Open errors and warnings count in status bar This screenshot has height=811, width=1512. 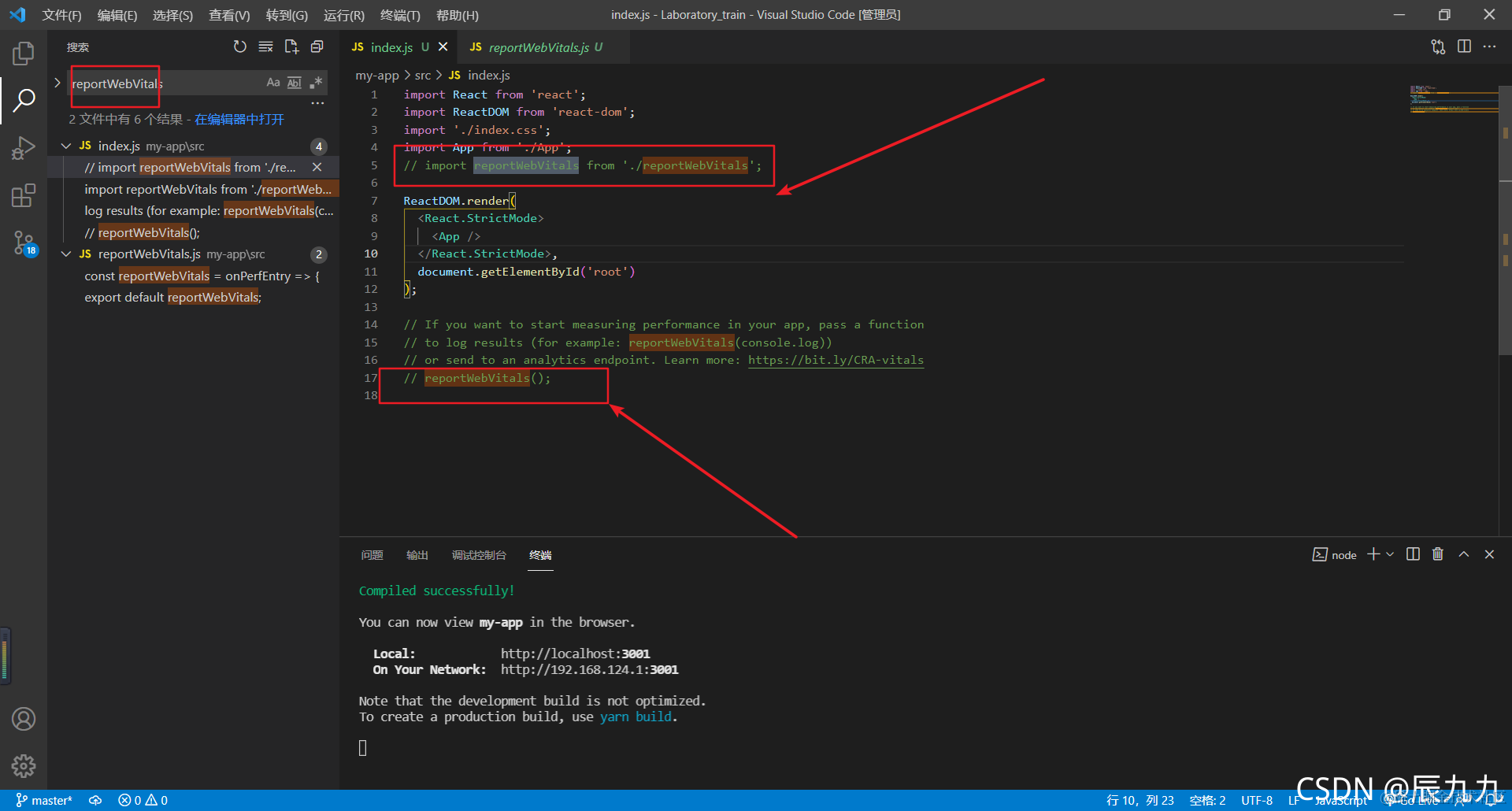pos(143,800)
